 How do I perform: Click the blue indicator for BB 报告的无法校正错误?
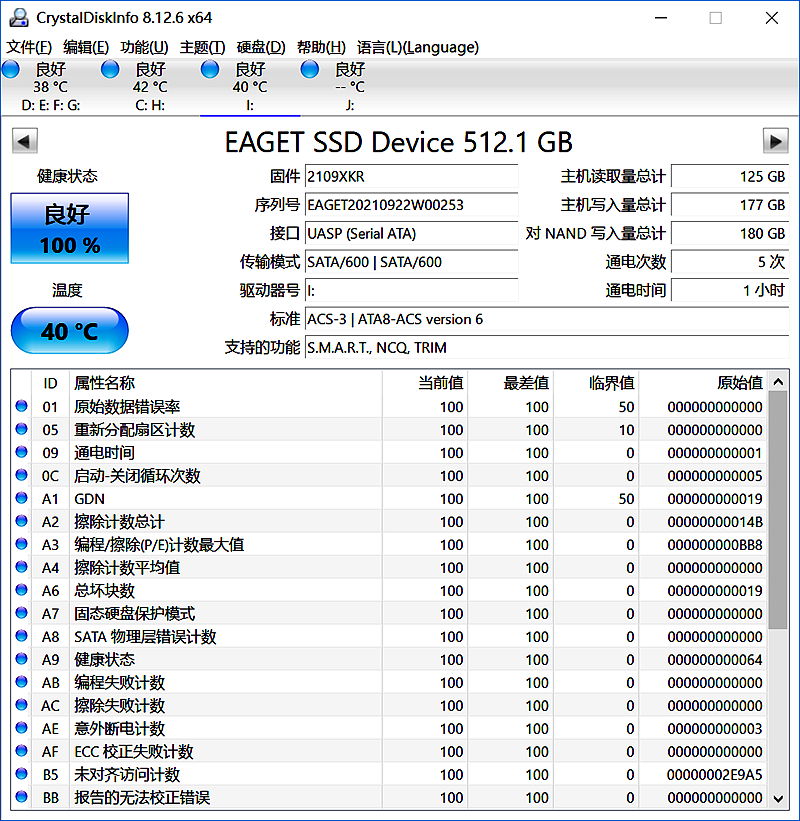[21, 797]
